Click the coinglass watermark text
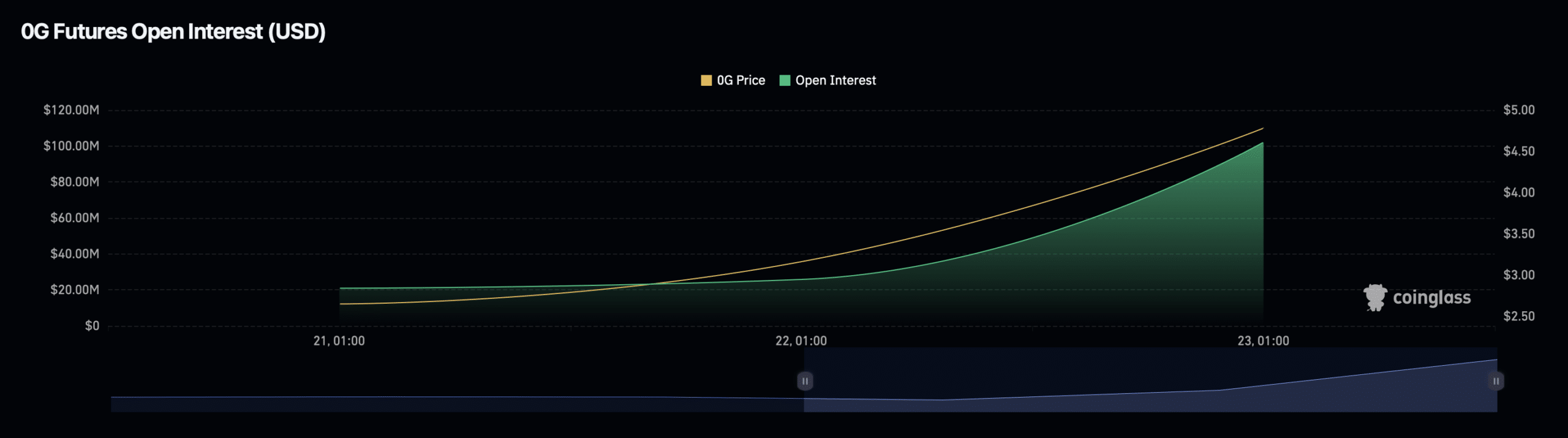The height and width of the screenshot is (438, 1568). 1431,298
